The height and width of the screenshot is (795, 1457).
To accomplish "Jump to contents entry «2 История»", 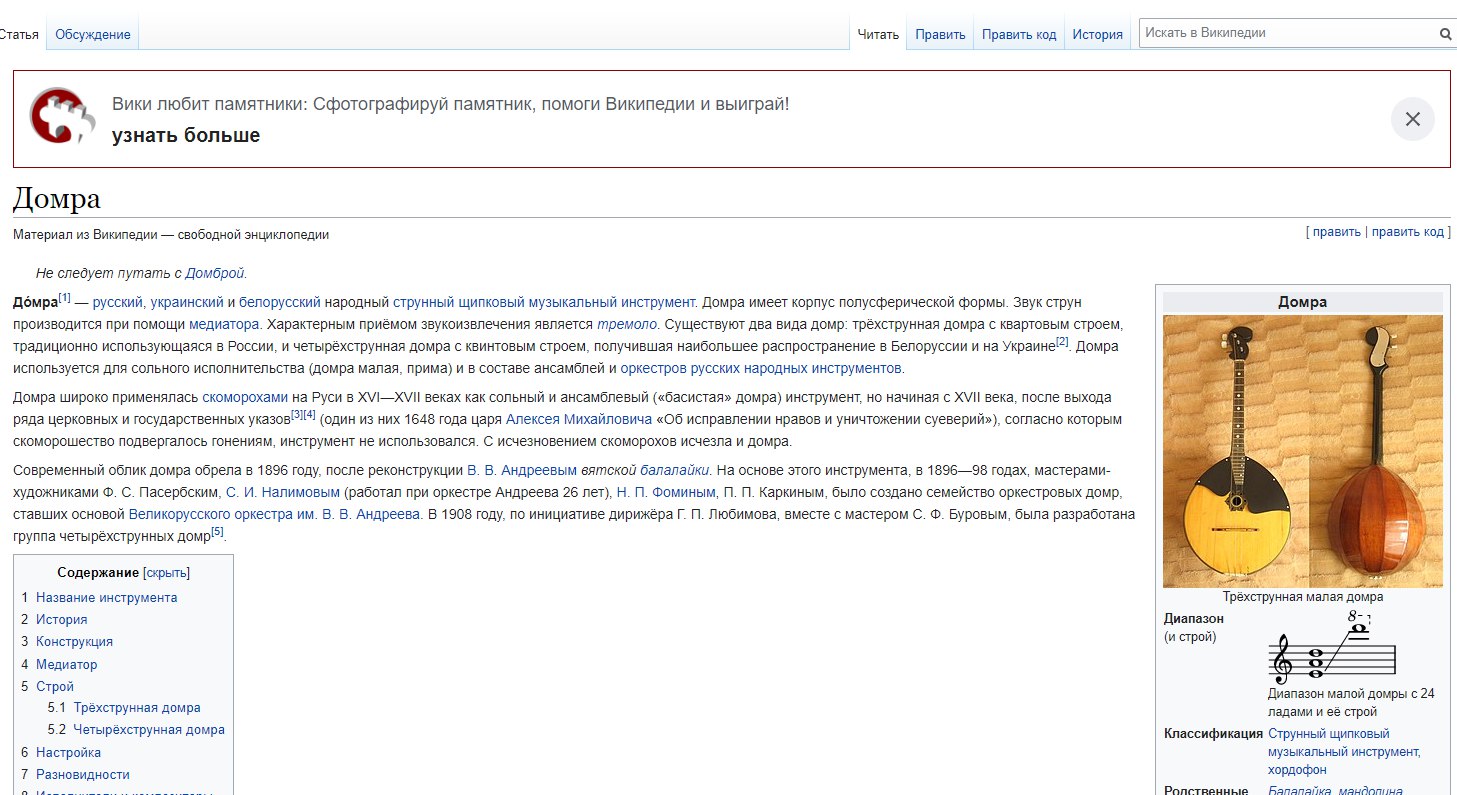I will coord(54,620).
